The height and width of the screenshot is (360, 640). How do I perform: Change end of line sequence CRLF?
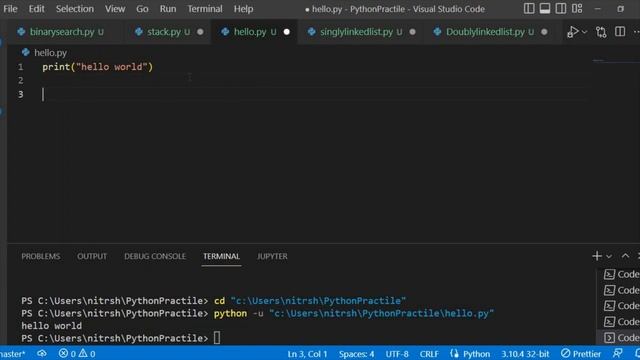tap(429, 354)
